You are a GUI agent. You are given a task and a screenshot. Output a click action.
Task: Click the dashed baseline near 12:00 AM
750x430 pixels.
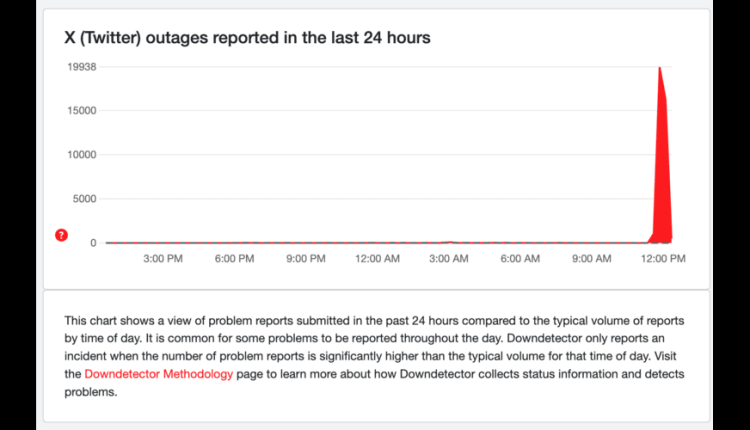(x=377, y=243)
